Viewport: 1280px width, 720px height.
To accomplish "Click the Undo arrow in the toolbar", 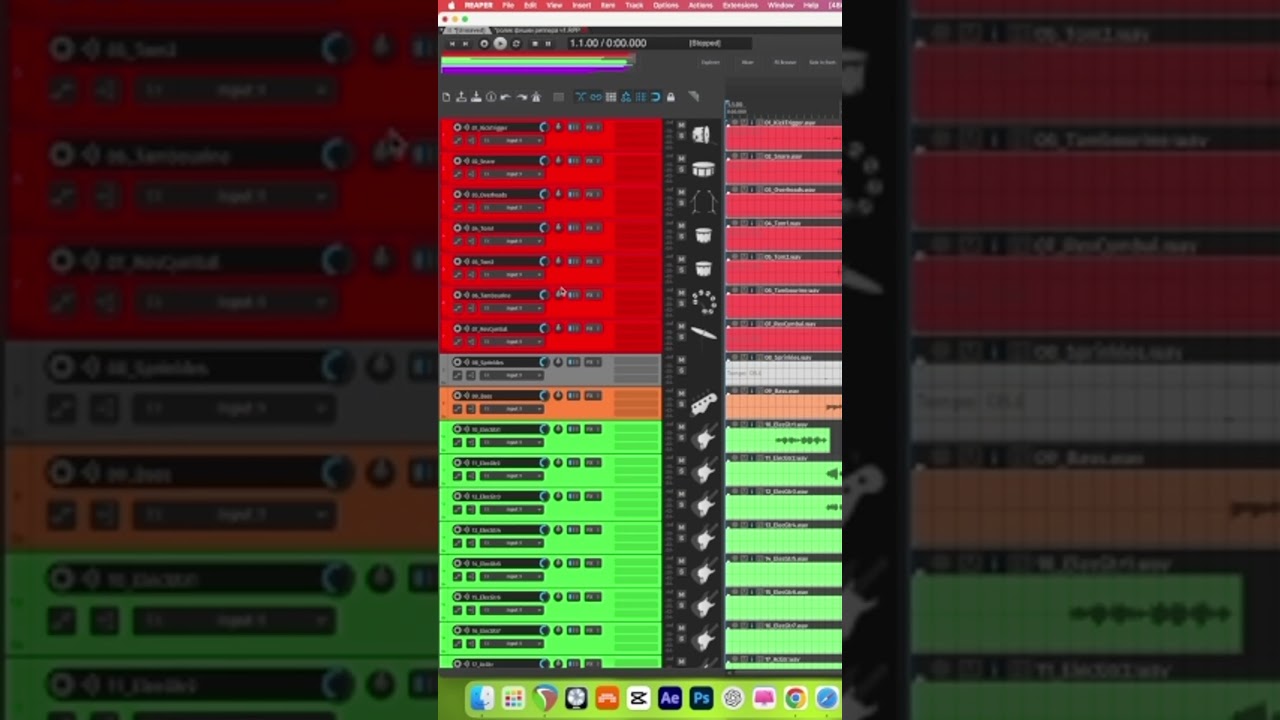I will (506, 97).
